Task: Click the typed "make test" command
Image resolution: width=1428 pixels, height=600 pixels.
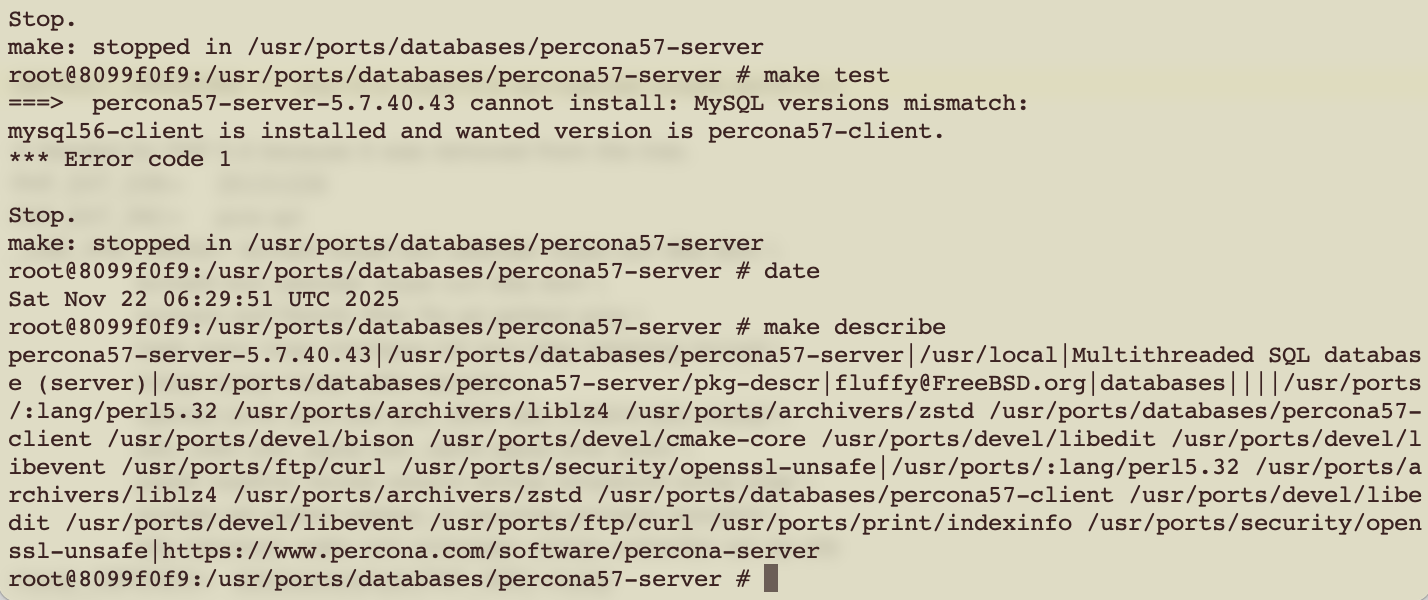Action: pyautogui.click(x=826, y=75)
